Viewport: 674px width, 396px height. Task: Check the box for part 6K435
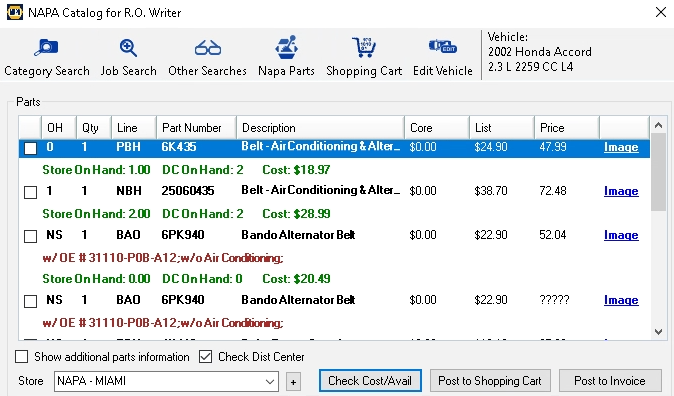click(31, 148)
